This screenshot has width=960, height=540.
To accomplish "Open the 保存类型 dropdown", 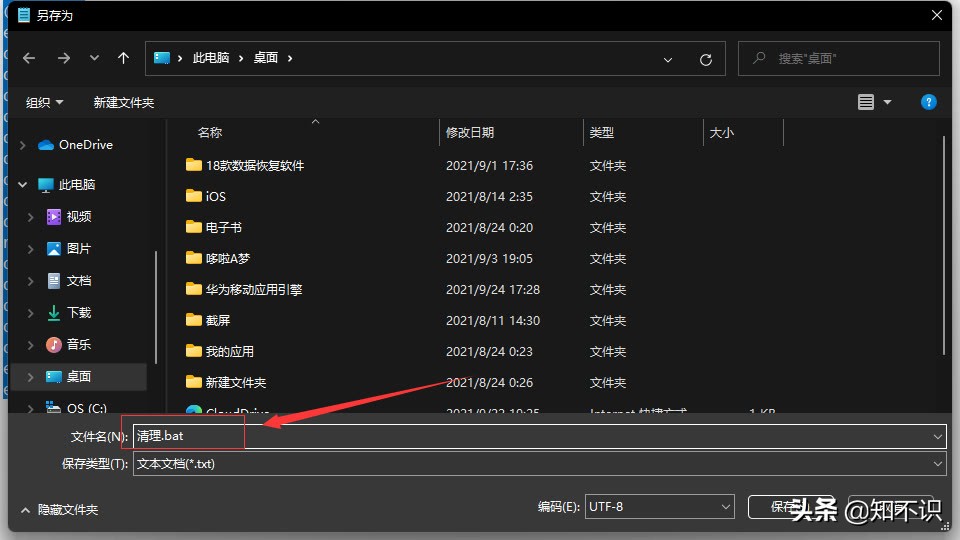I will pos(539,464).
